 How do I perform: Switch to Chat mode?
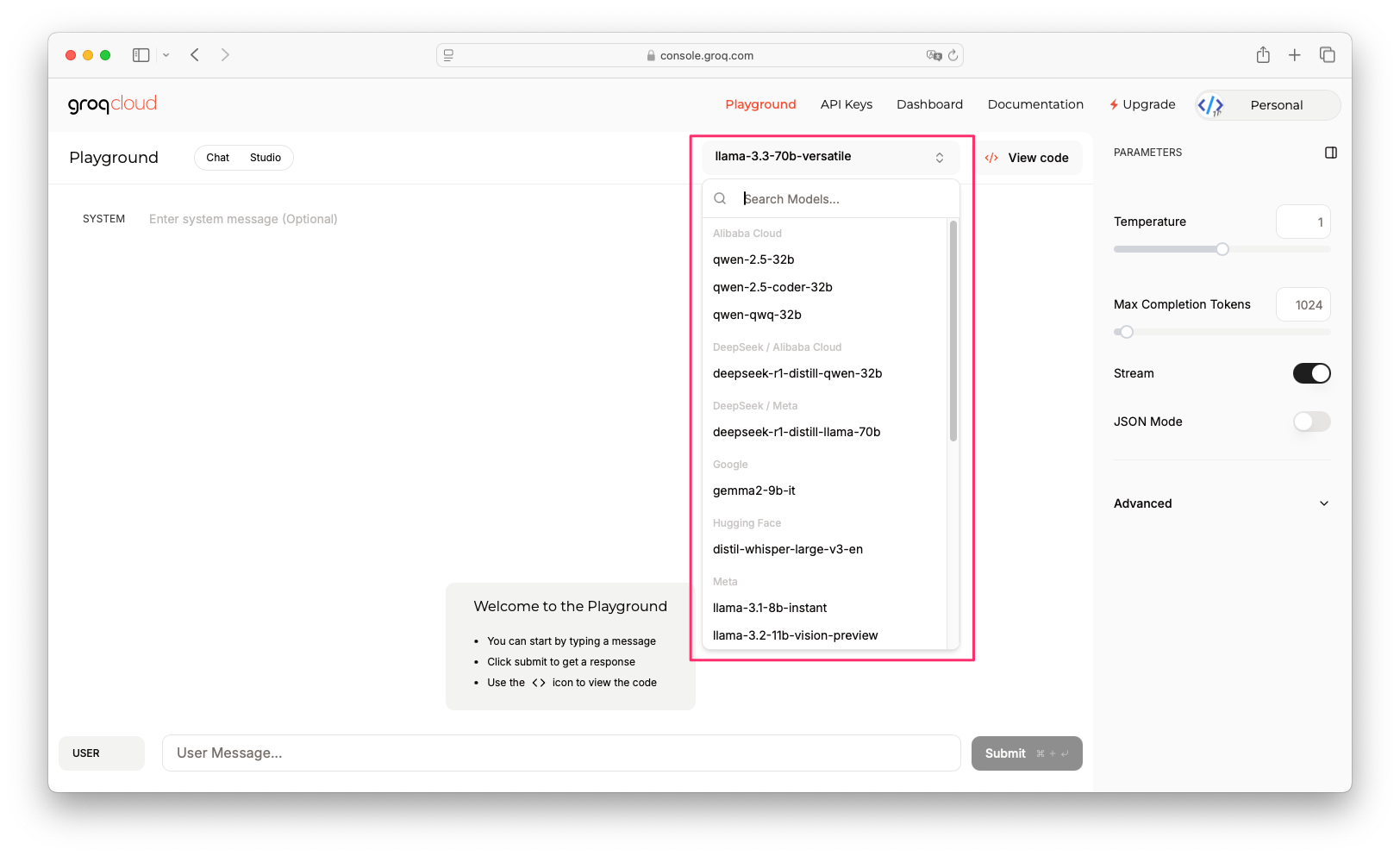pyautogui.click(x=218, y=158)
